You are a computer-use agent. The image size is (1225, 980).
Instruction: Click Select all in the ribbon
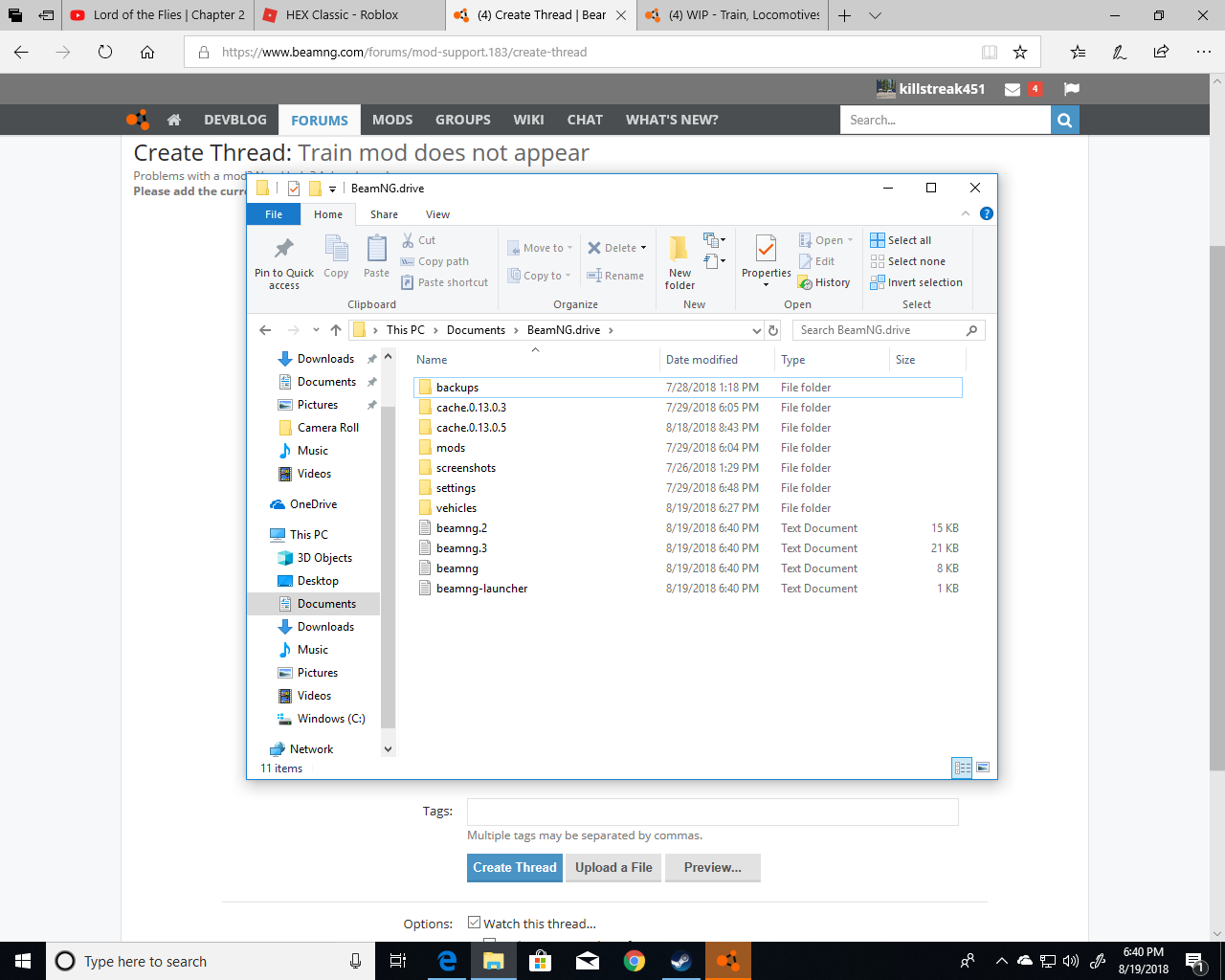pos(901,240)
